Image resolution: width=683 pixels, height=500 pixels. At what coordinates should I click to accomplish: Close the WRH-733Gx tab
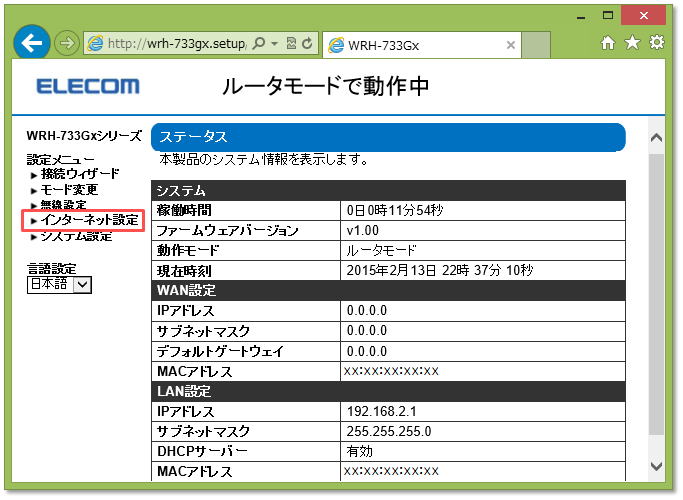pos(511,45)
